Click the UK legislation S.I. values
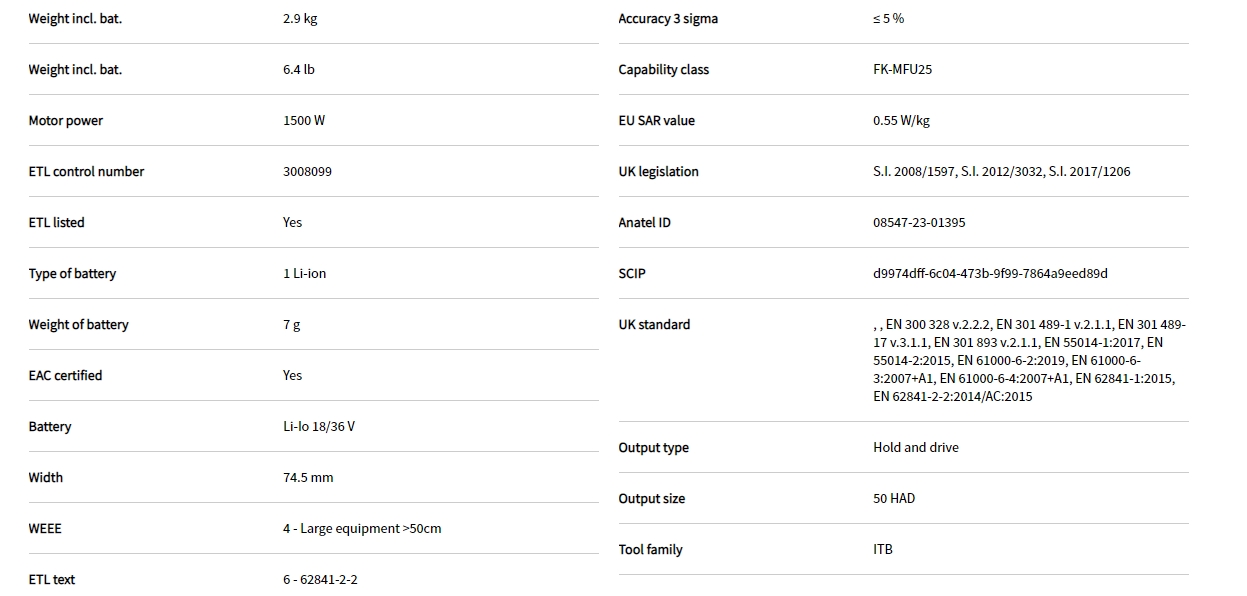The width and height of the screenshot is (1247, 596). [x=1001, y=172]
